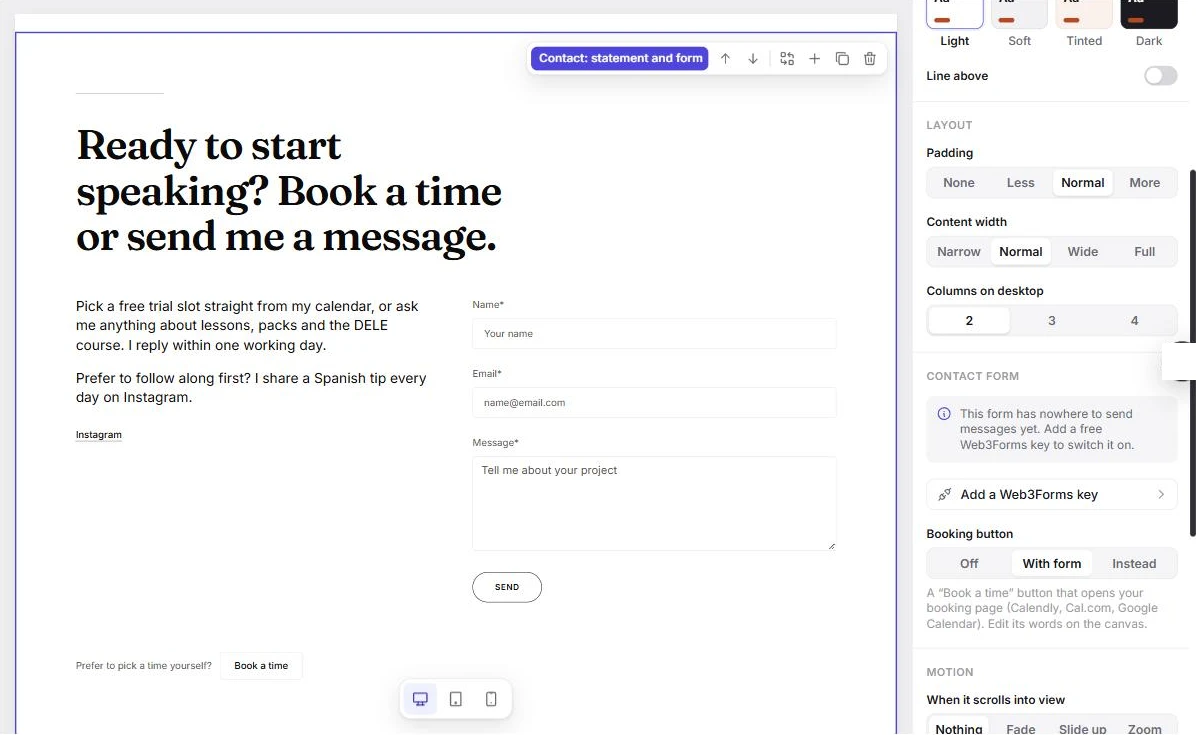Set content width to Narrow

(x=958, y=252)
